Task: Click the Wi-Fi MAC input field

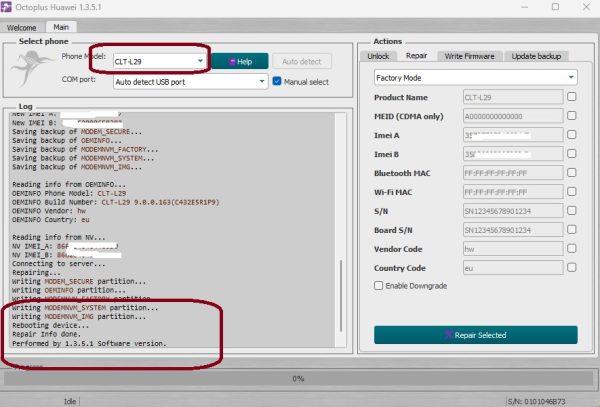Action: [x=513, y=192]
